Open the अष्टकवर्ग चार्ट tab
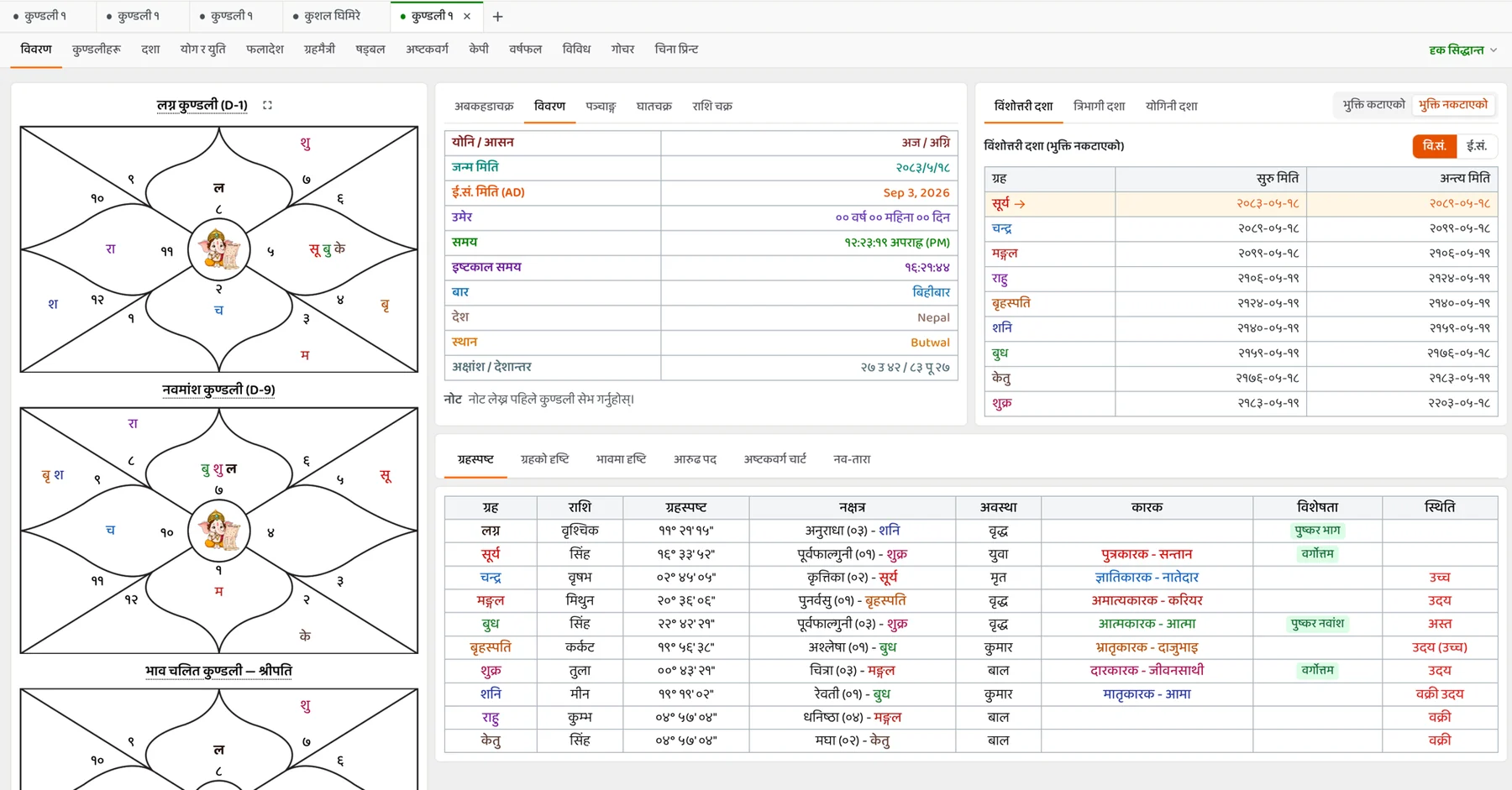The image size is (1512, 790). point(774,459)
